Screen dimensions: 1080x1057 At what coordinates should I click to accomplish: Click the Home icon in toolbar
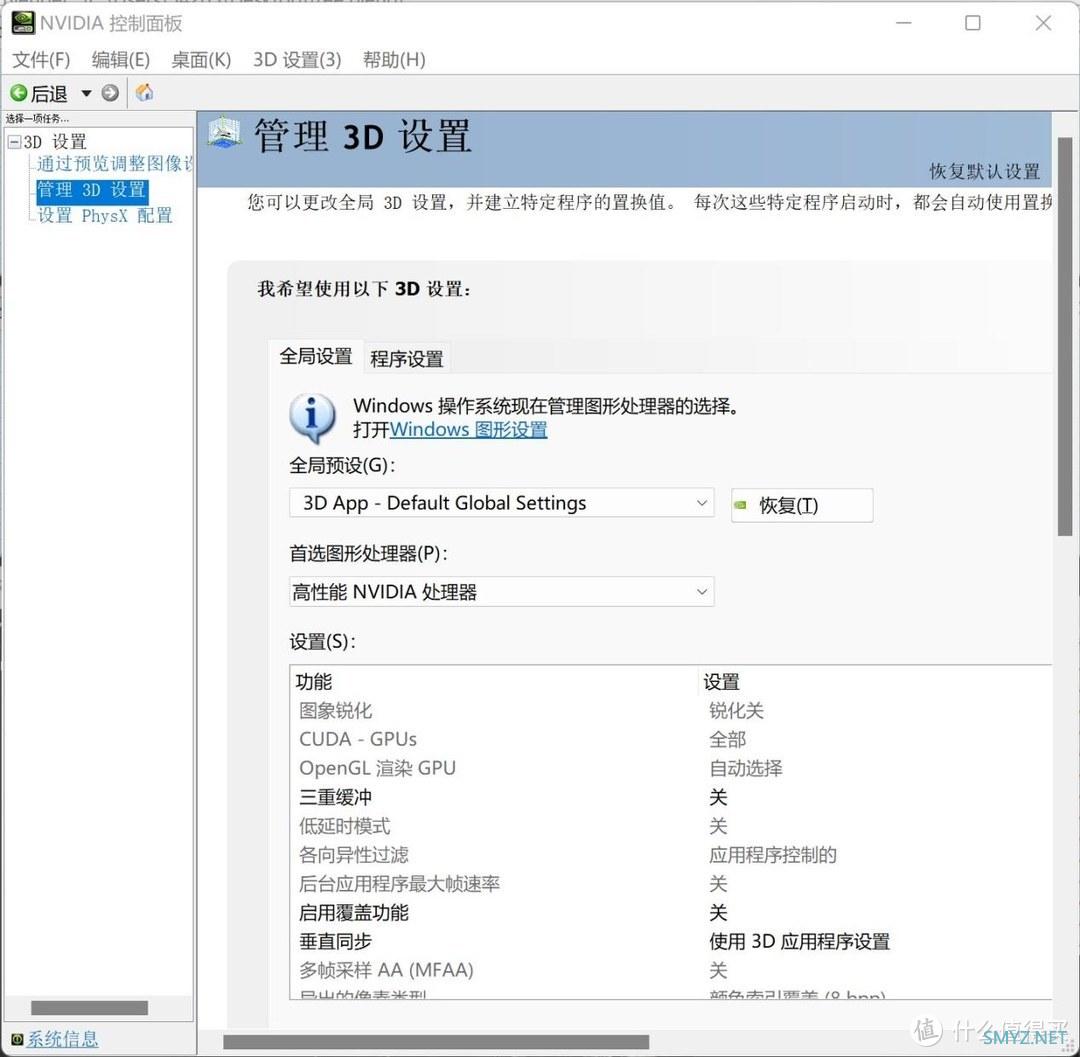[144, 92]
